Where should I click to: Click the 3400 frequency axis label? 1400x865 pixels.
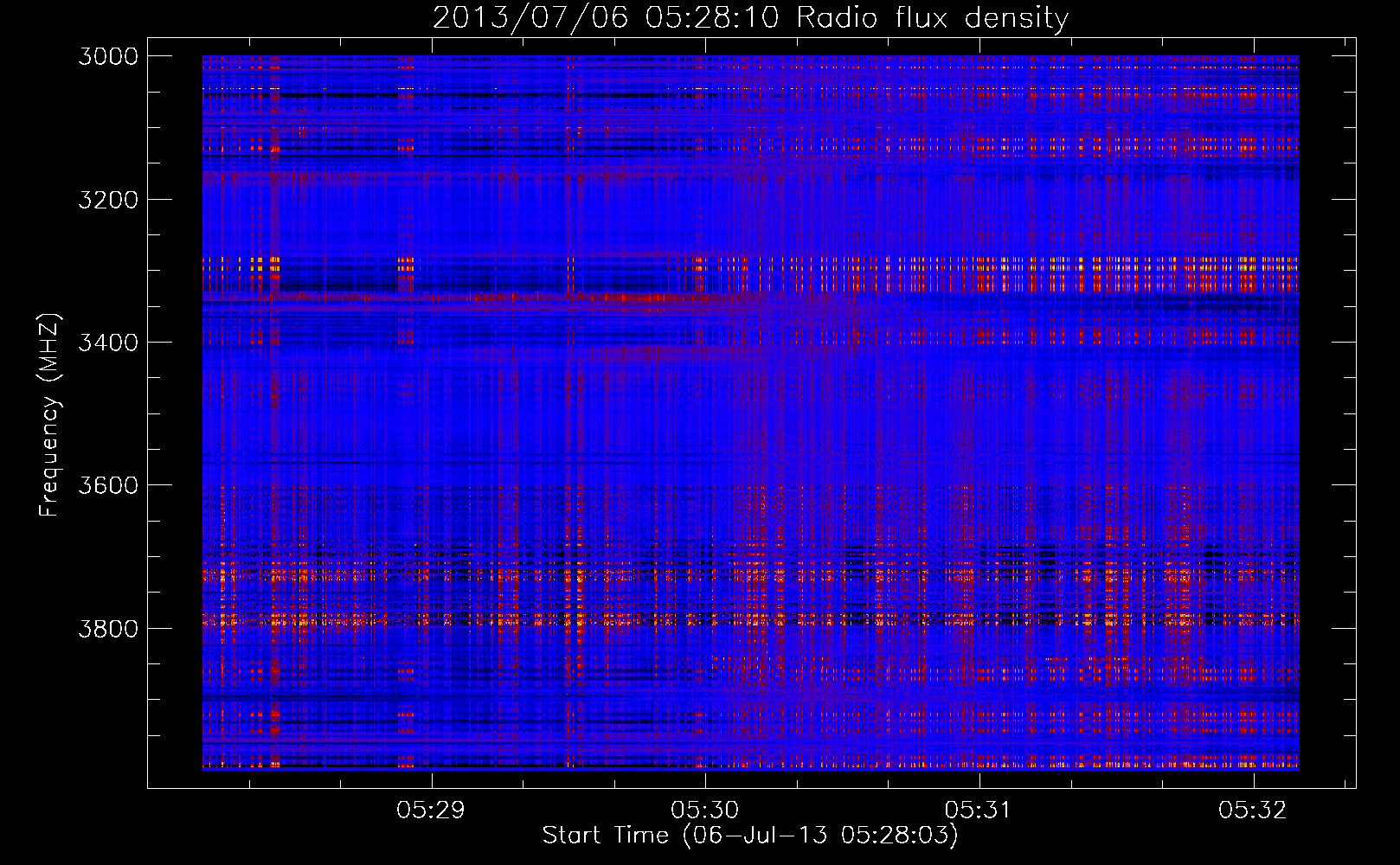point(108,343)
